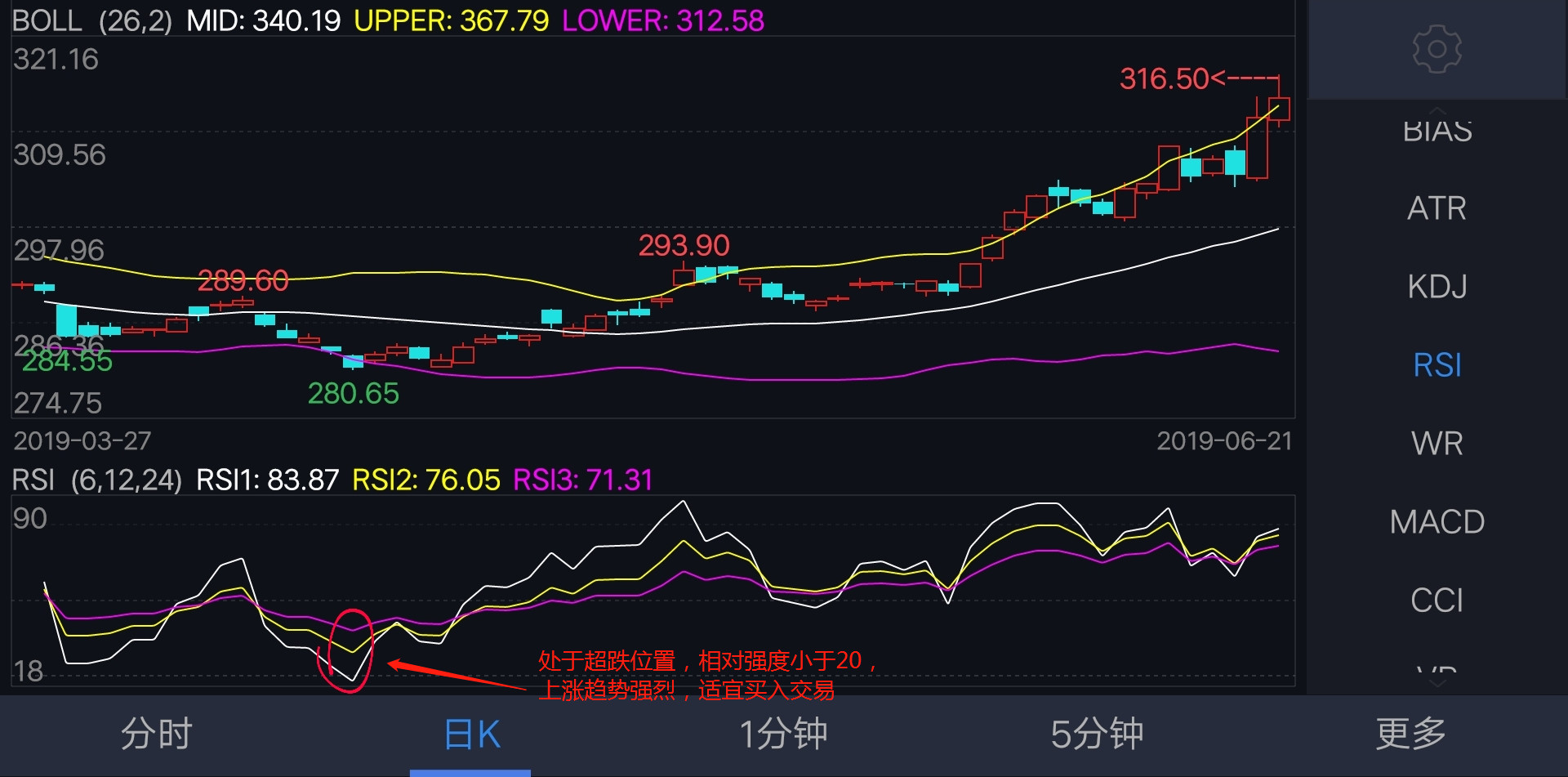Click the 280.65 low price label
Screen dimensions: 1568x777
(x=355, y=394)
